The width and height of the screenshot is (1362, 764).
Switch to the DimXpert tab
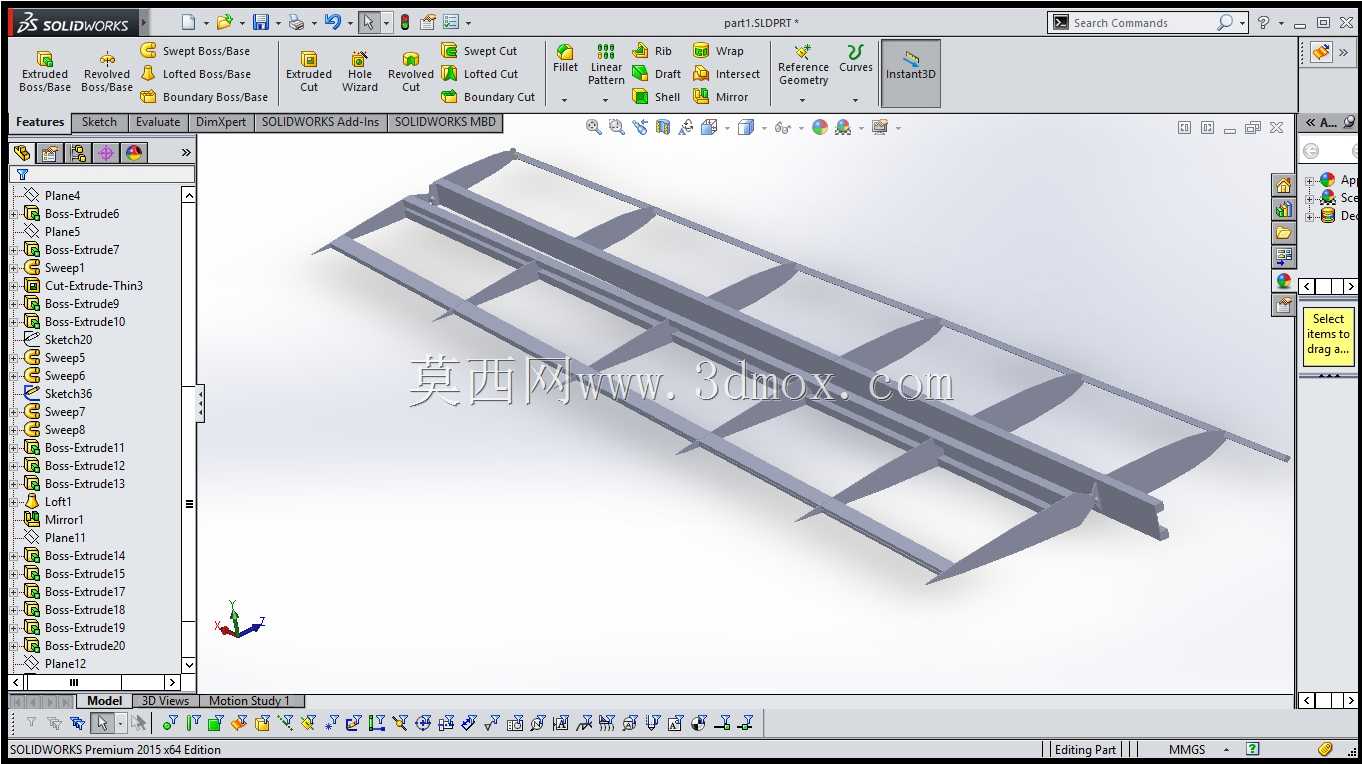click(221, 122)
